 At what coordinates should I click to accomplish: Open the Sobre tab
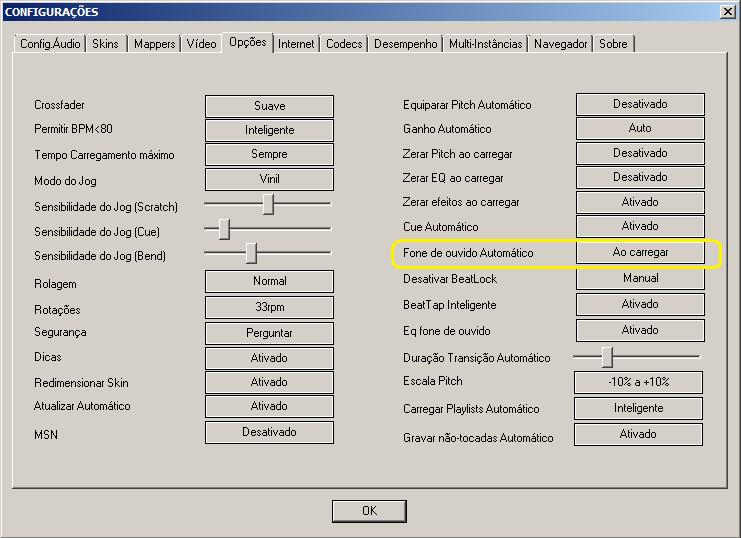(613, 44)
